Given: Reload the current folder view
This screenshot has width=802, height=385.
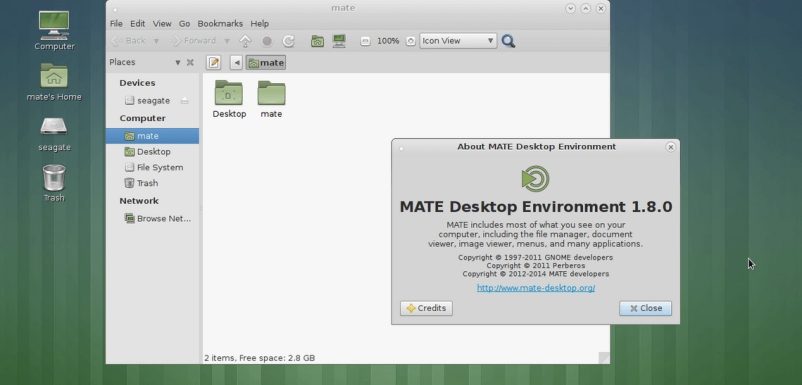Looking at the screenshot, I should click(x=288, y=41).
